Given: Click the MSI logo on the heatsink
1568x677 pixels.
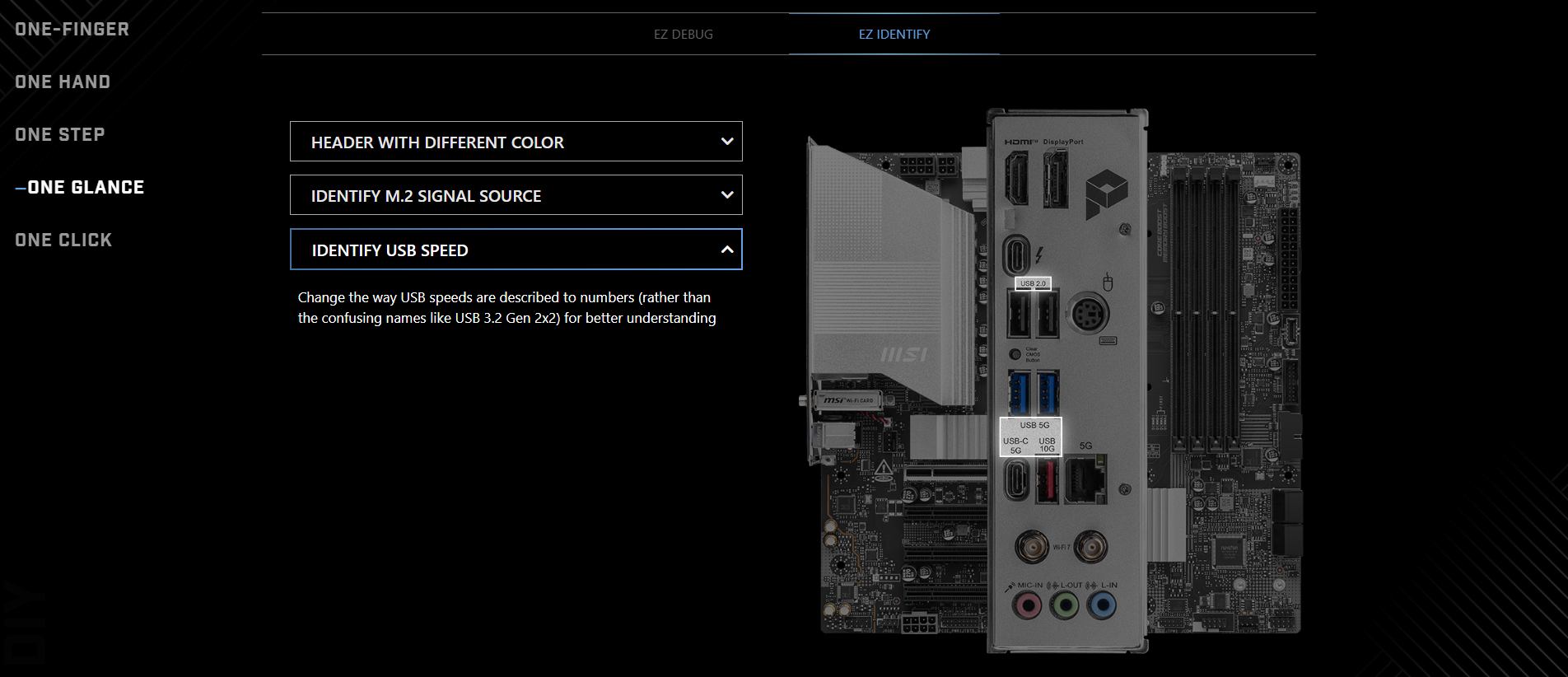Looking at the screenshot, I should tap(904, 354).
